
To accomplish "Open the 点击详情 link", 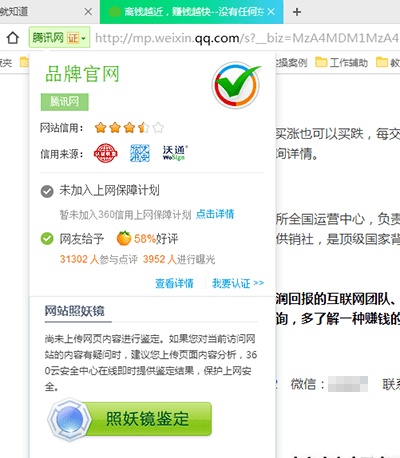I will click(215, 214).
